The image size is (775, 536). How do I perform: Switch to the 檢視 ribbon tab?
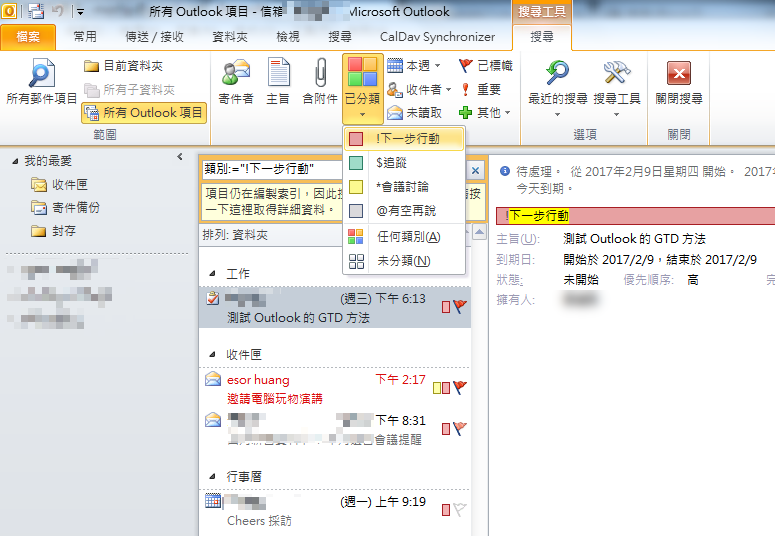pos(288,37)
